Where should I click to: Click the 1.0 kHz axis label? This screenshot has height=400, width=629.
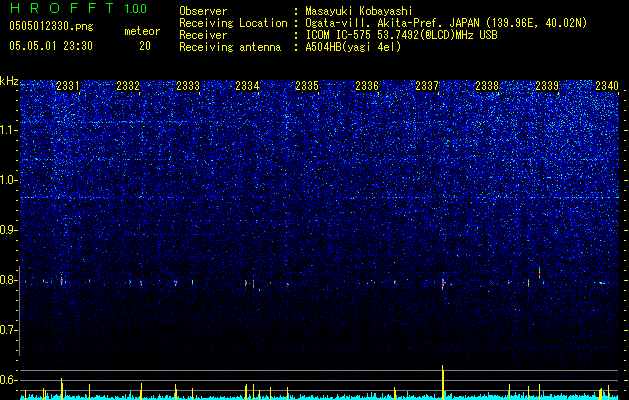[9, 180]
